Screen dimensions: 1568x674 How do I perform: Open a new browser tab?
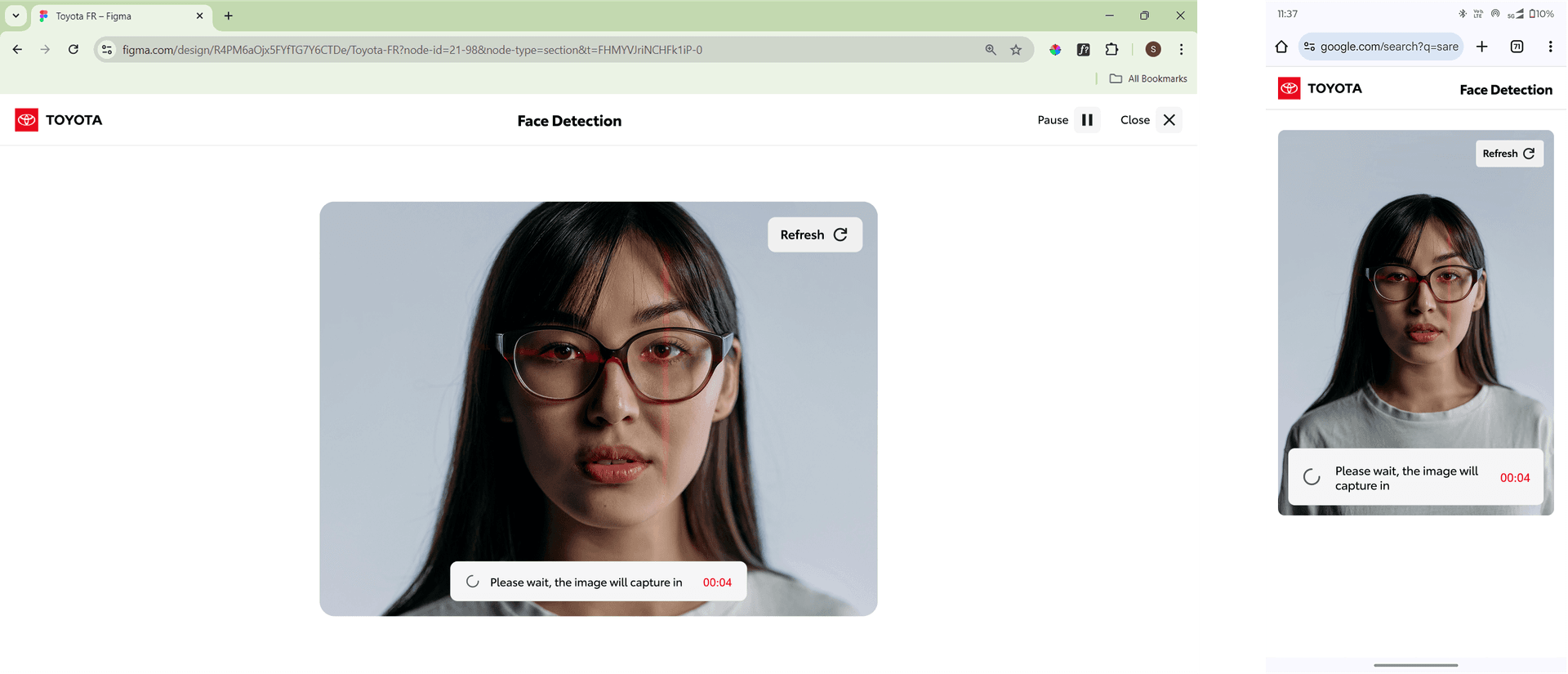pyautogui.click(x=229, y=16)
